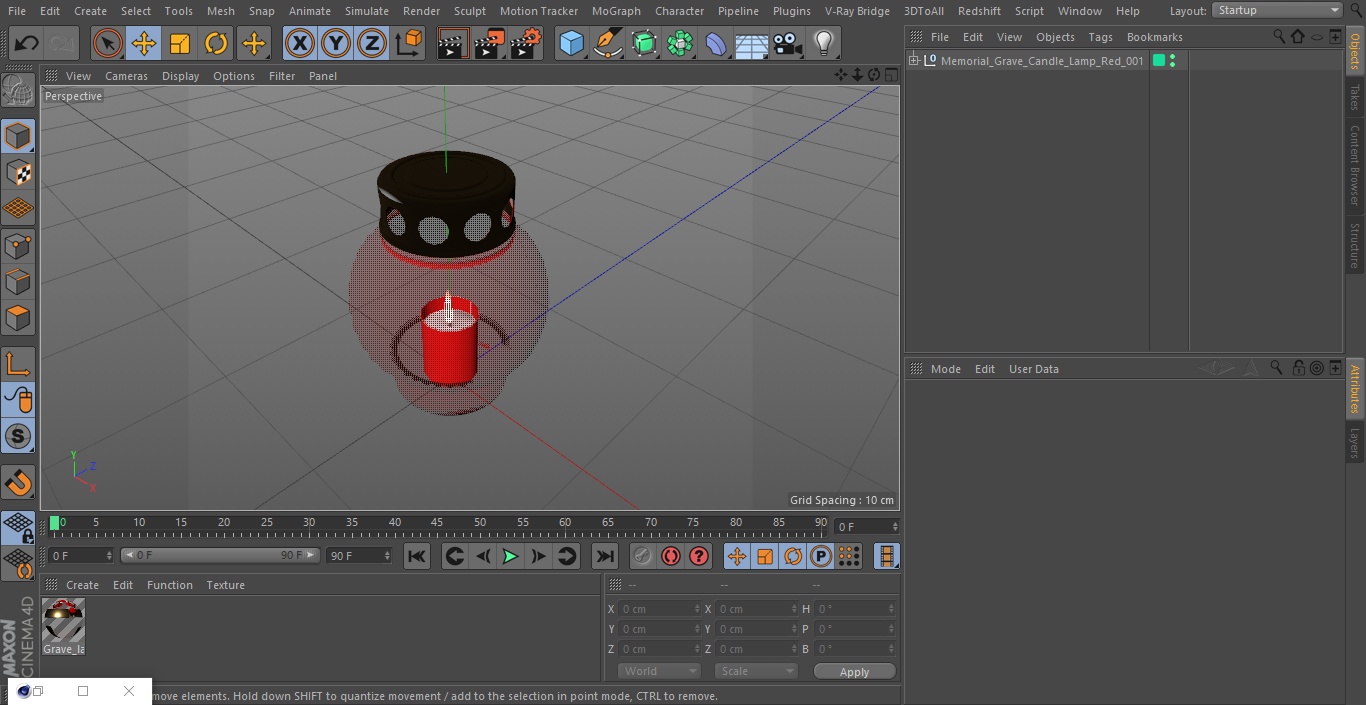Toggle Z axis lock
Screen dimensions: 1366x705
[371, 43]
